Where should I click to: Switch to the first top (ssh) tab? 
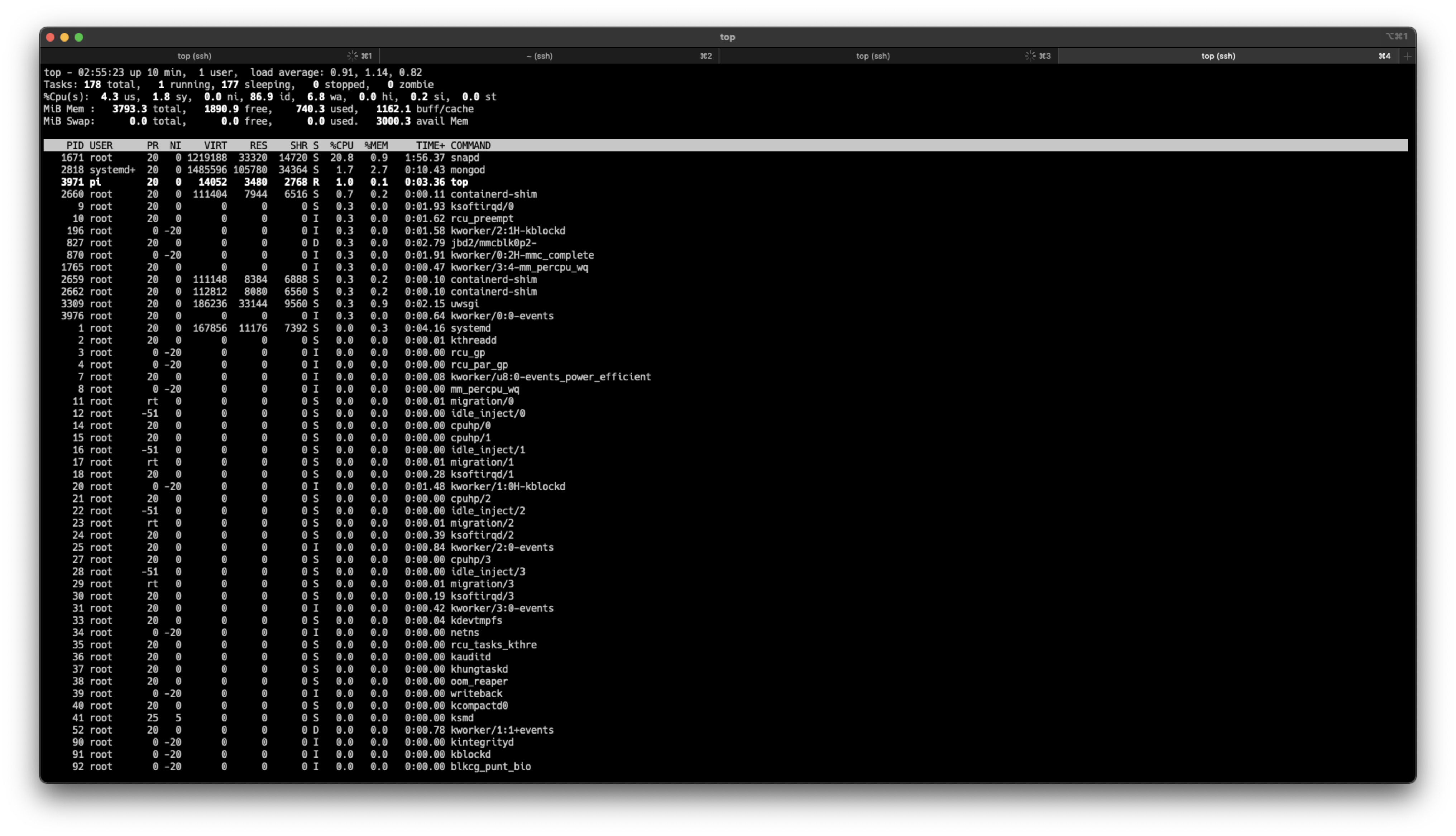(194, 56)
